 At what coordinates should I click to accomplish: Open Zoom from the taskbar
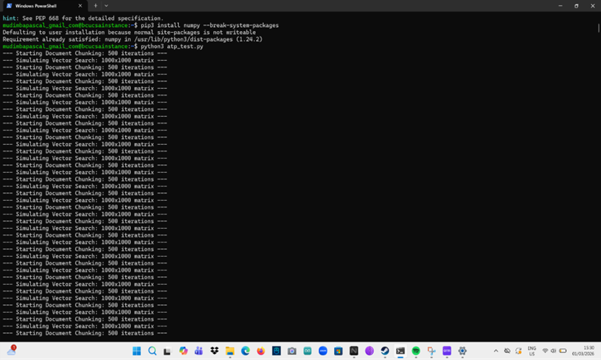tap(323, 351)
